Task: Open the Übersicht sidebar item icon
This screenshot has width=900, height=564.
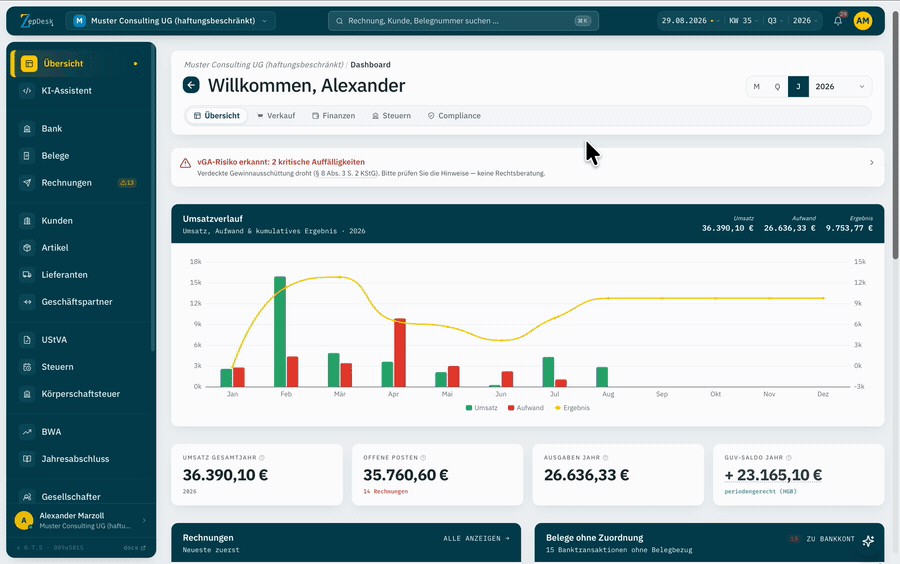Action: 29,64
